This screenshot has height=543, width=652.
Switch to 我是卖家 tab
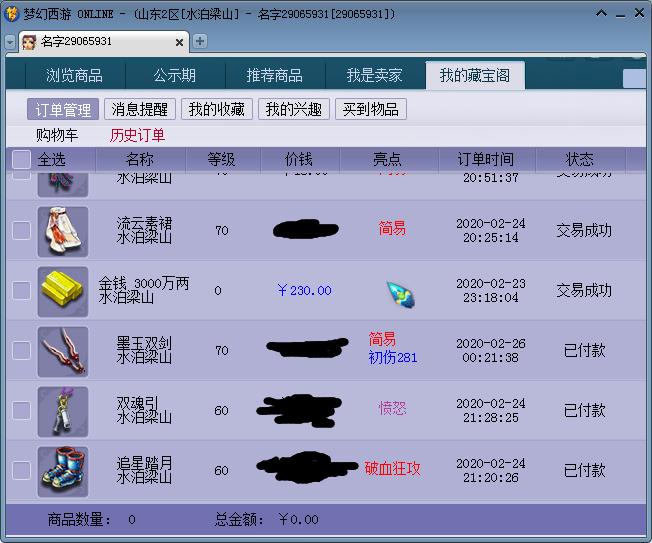pos(375,76)
